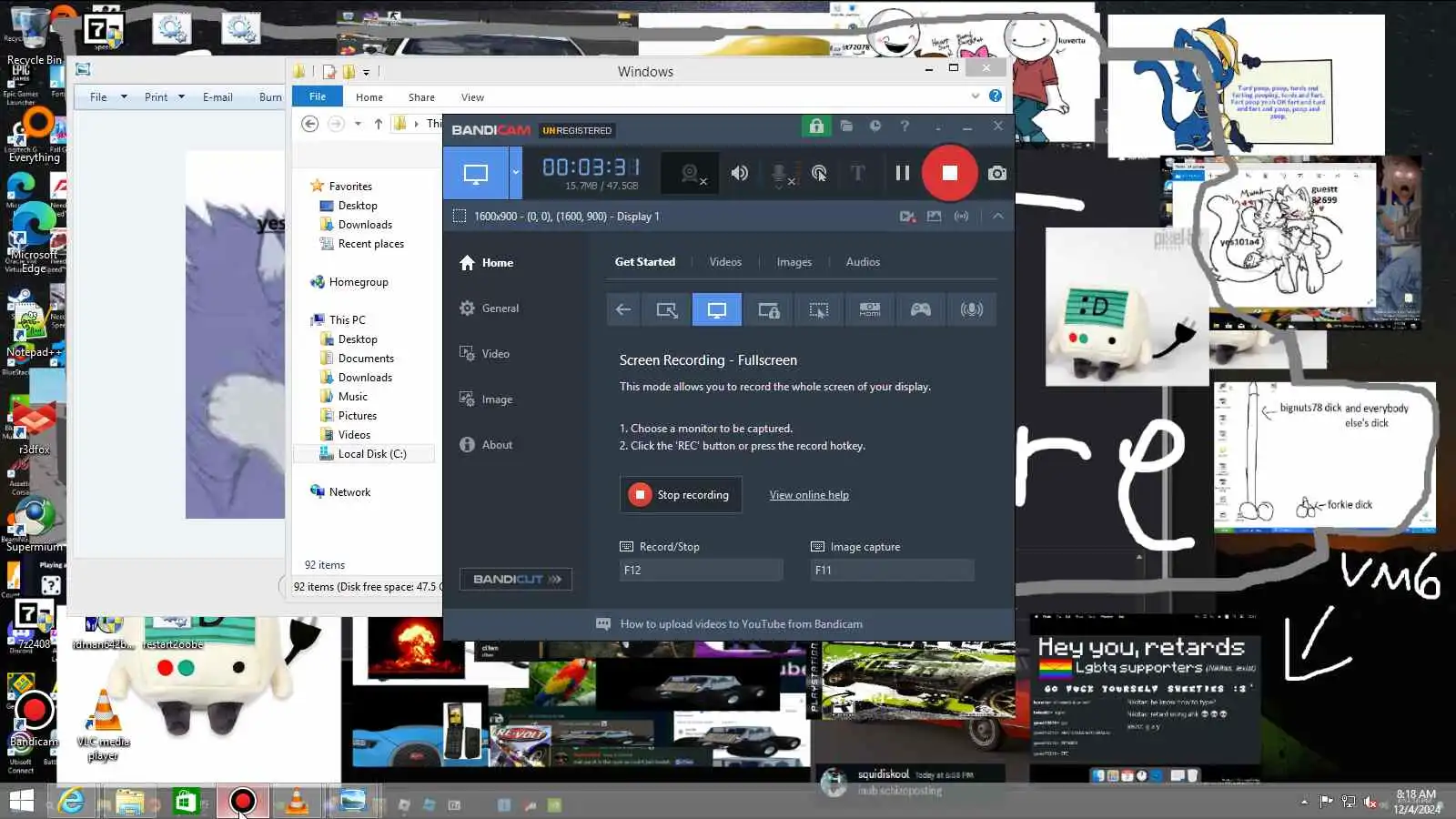Pause the Bandicam recording

point(903,173)
